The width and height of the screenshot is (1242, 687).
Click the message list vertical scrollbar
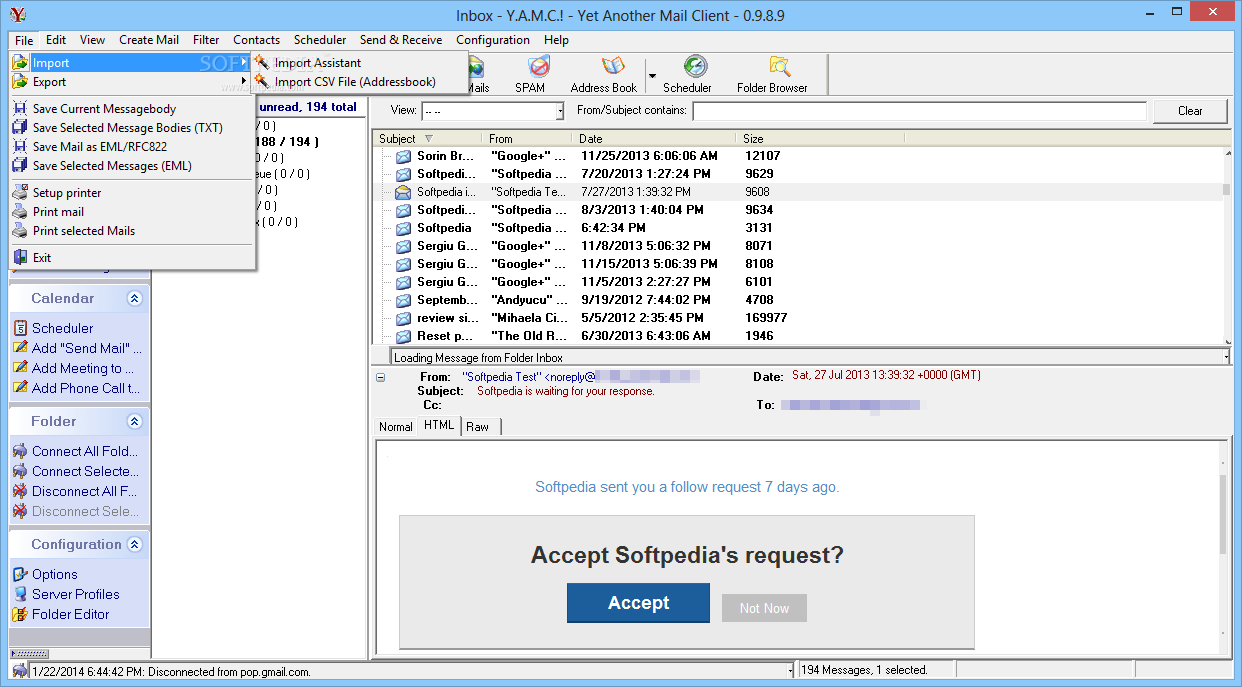1225,245
